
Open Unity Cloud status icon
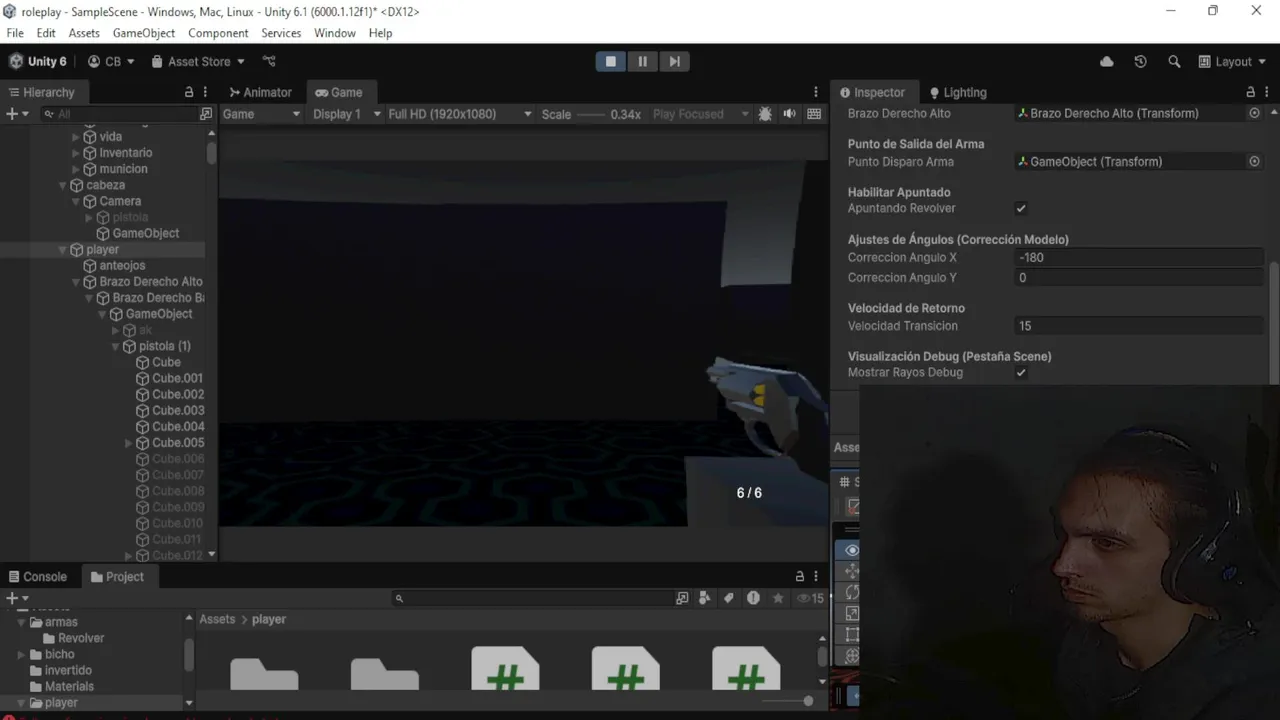(x=1107, y=61)
